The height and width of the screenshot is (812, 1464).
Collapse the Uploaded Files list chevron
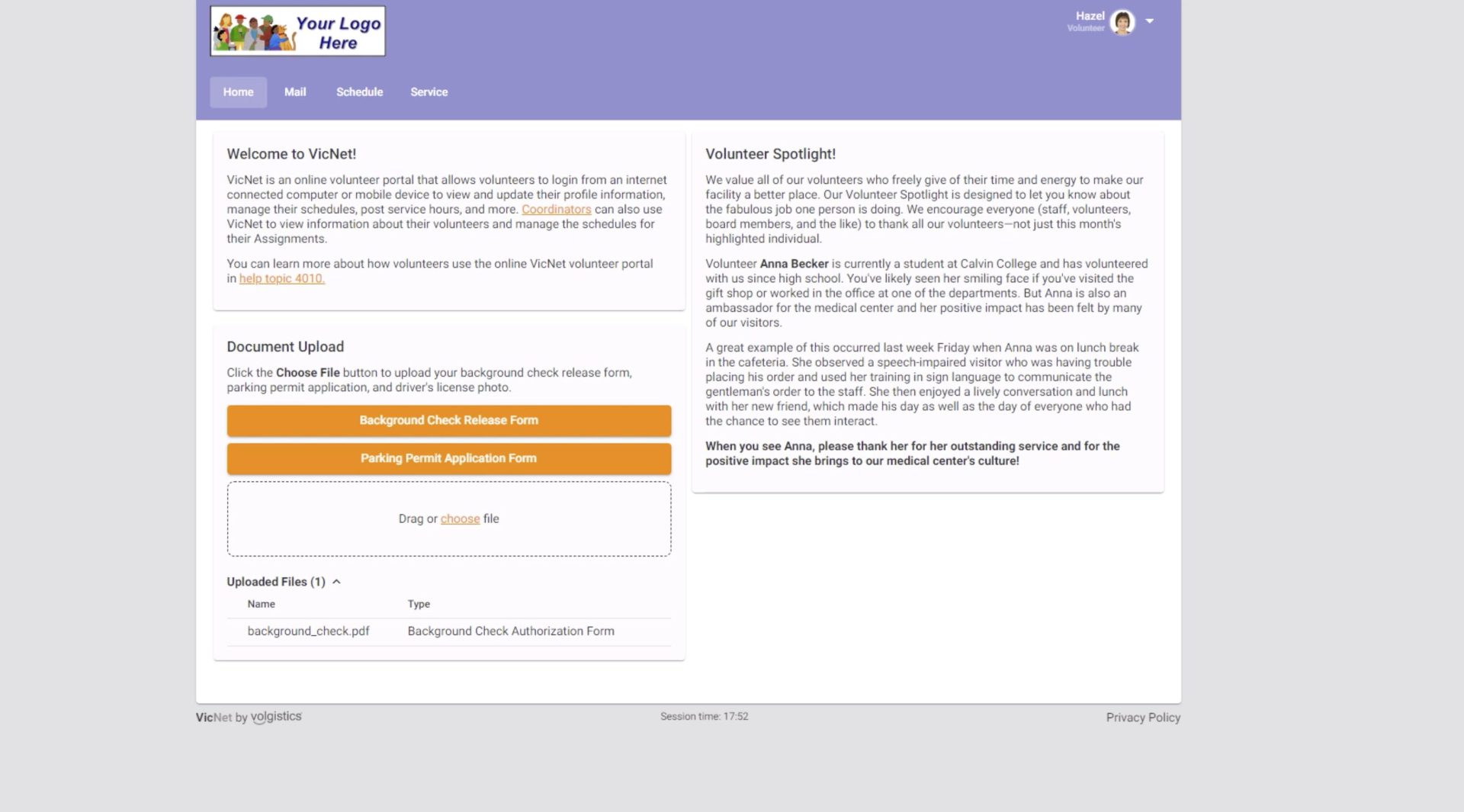[x=336, y=582]
